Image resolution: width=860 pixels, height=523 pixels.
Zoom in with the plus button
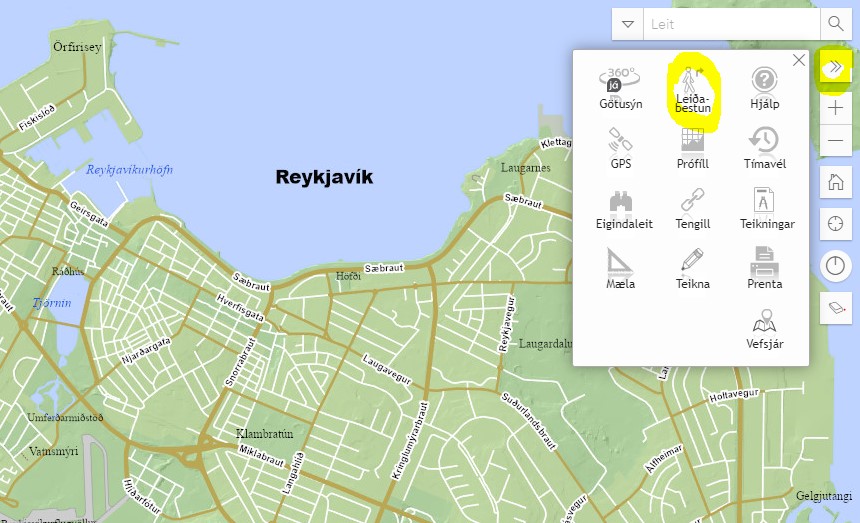tap(835, 107)
